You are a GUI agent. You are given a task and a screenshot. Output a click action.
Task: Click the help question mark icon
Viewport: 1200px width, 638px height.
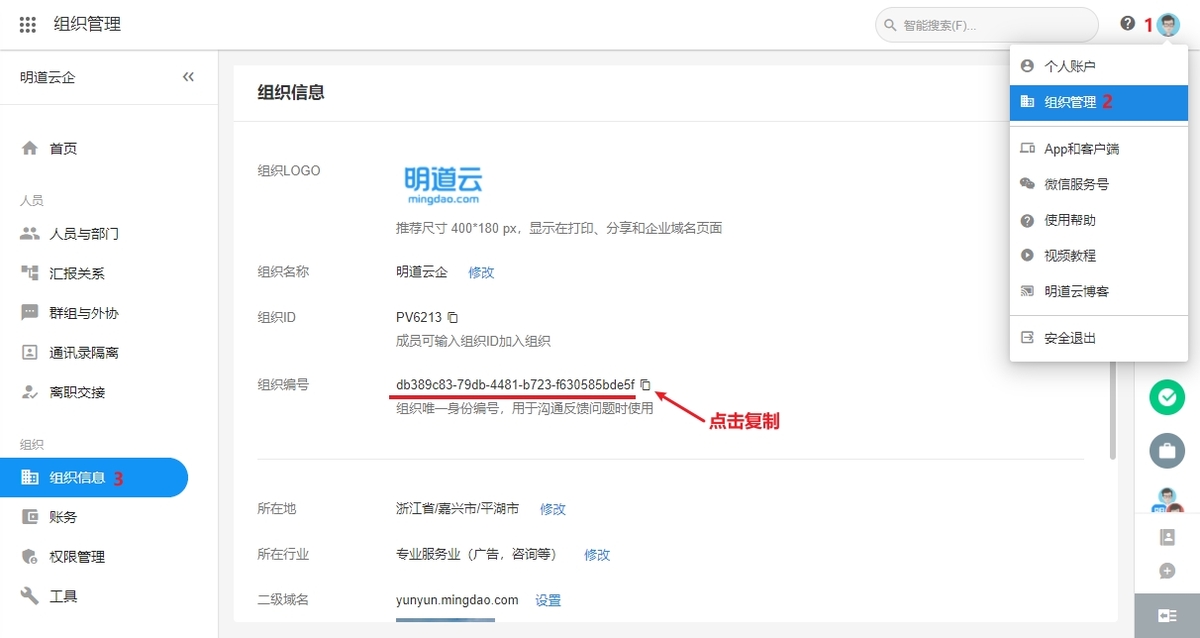coord(1128,24)
